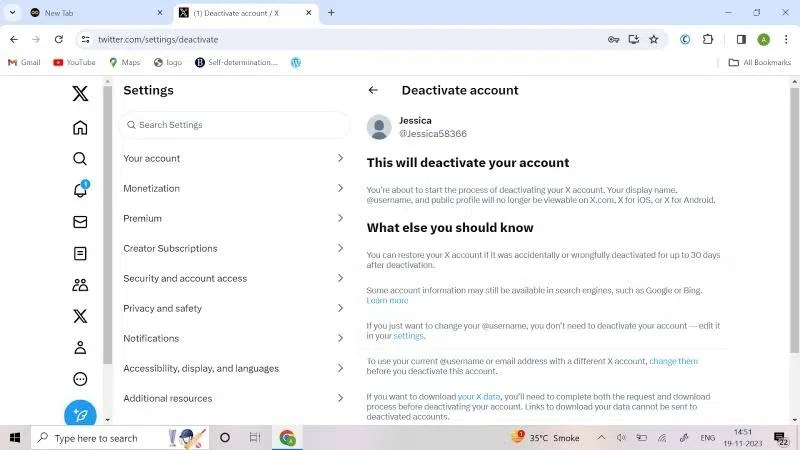Viewport: 800px width, 450px height.
Task: Click the settings link in username paragraph
Action: coord(408,336)
